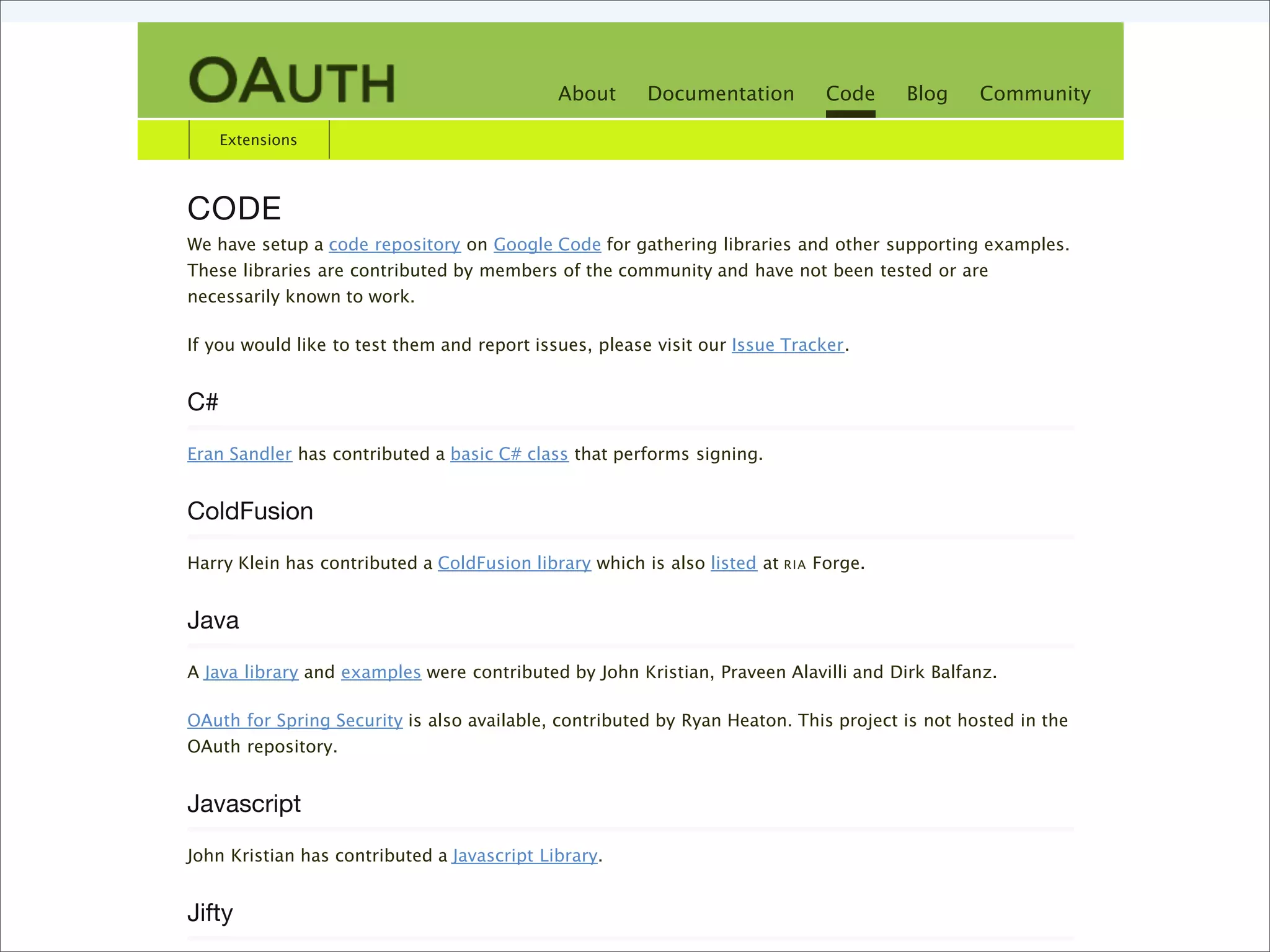Open the ColdFusion library link
Viewport: 1270px width, 952px height.
(x=514, y=563)
